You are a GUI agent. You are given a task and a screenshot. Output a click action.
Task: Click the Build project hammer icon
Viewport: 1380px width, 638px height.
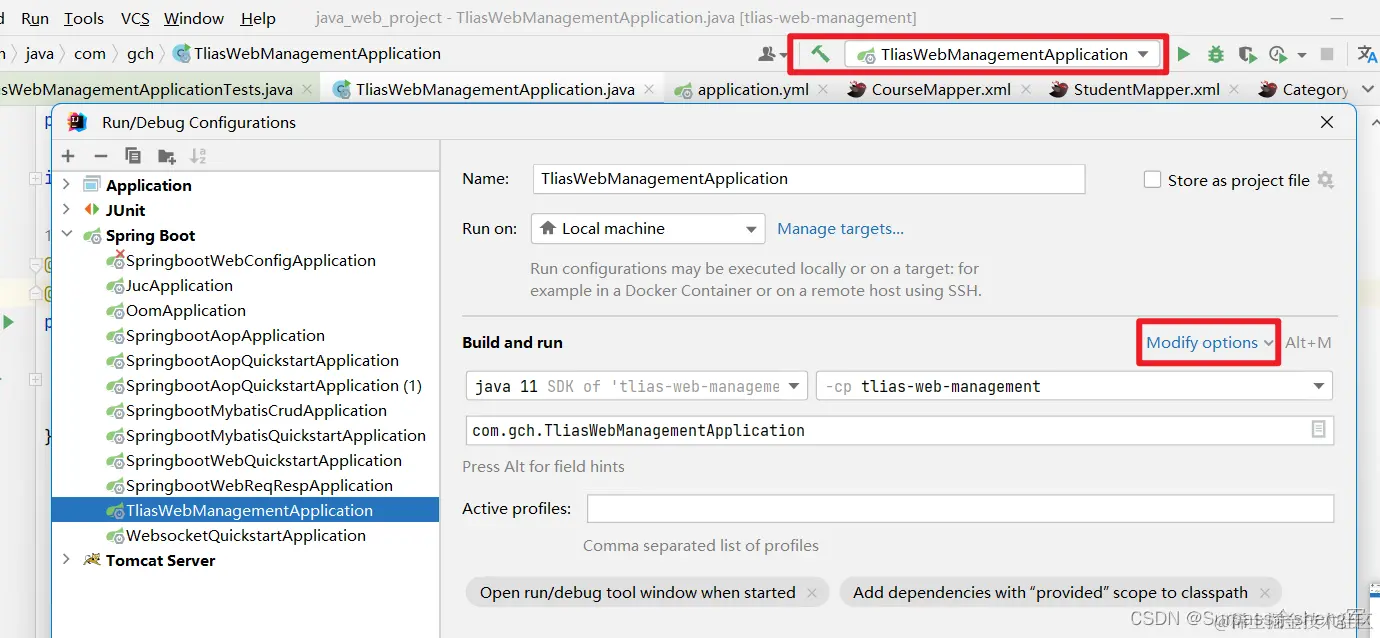820,54
